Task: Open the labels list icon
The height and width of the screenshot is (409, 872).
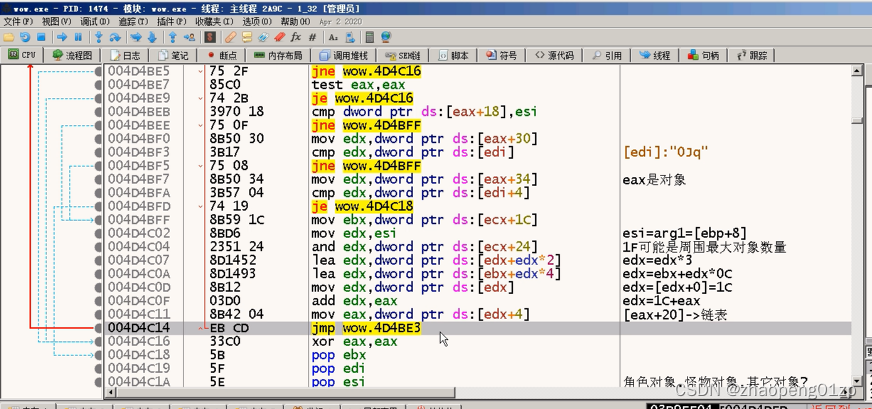Action: click(263, 37)
